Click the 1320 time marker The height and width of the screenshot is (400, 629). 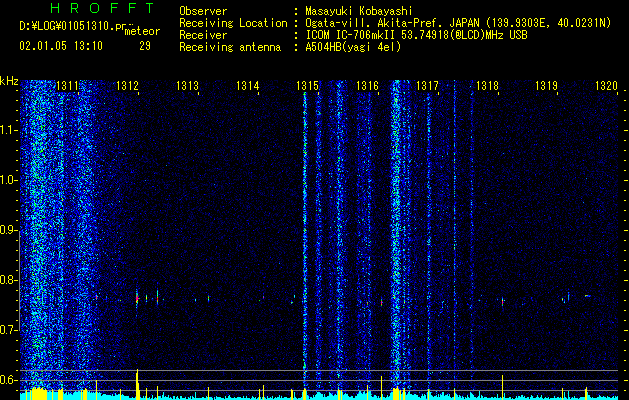[x=606, y=85]
